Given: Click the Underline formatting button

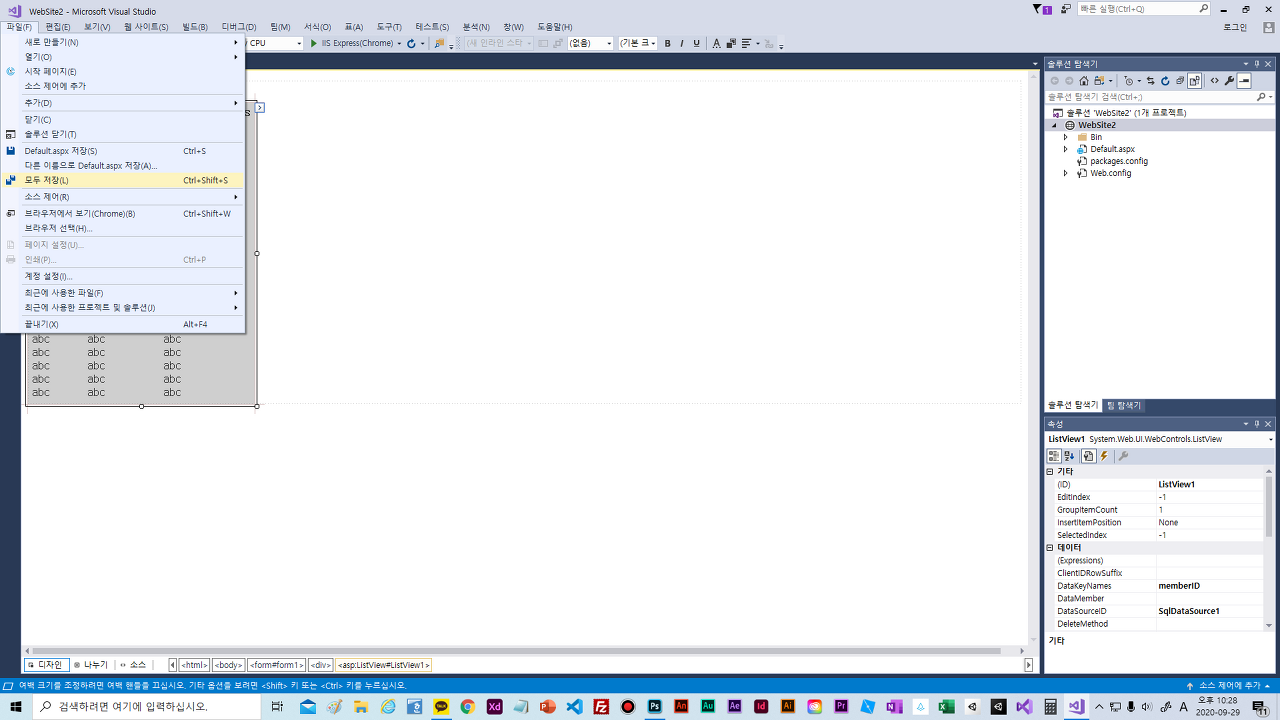Looking at the screenshot, I should click(x=696, y=43).
